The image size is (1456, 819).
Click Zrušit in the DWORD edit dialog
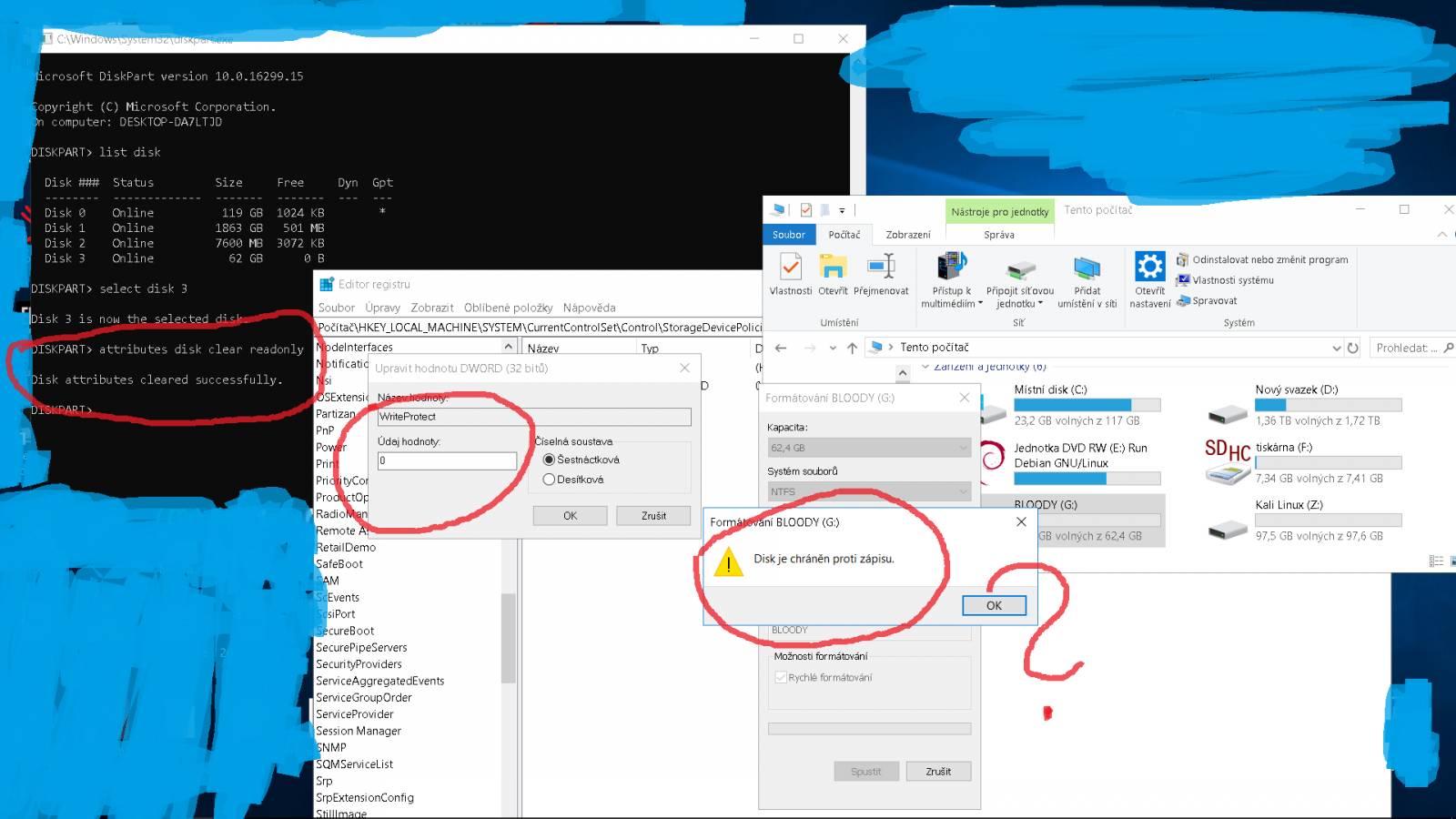[x=653, y=516]
